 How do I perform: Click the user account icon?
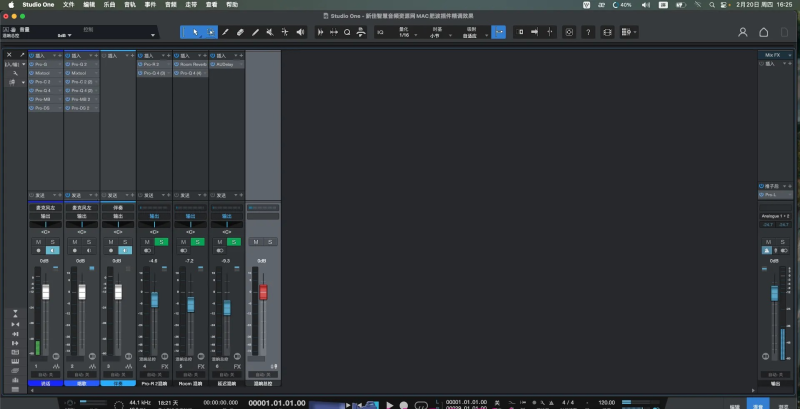point(743,32)
